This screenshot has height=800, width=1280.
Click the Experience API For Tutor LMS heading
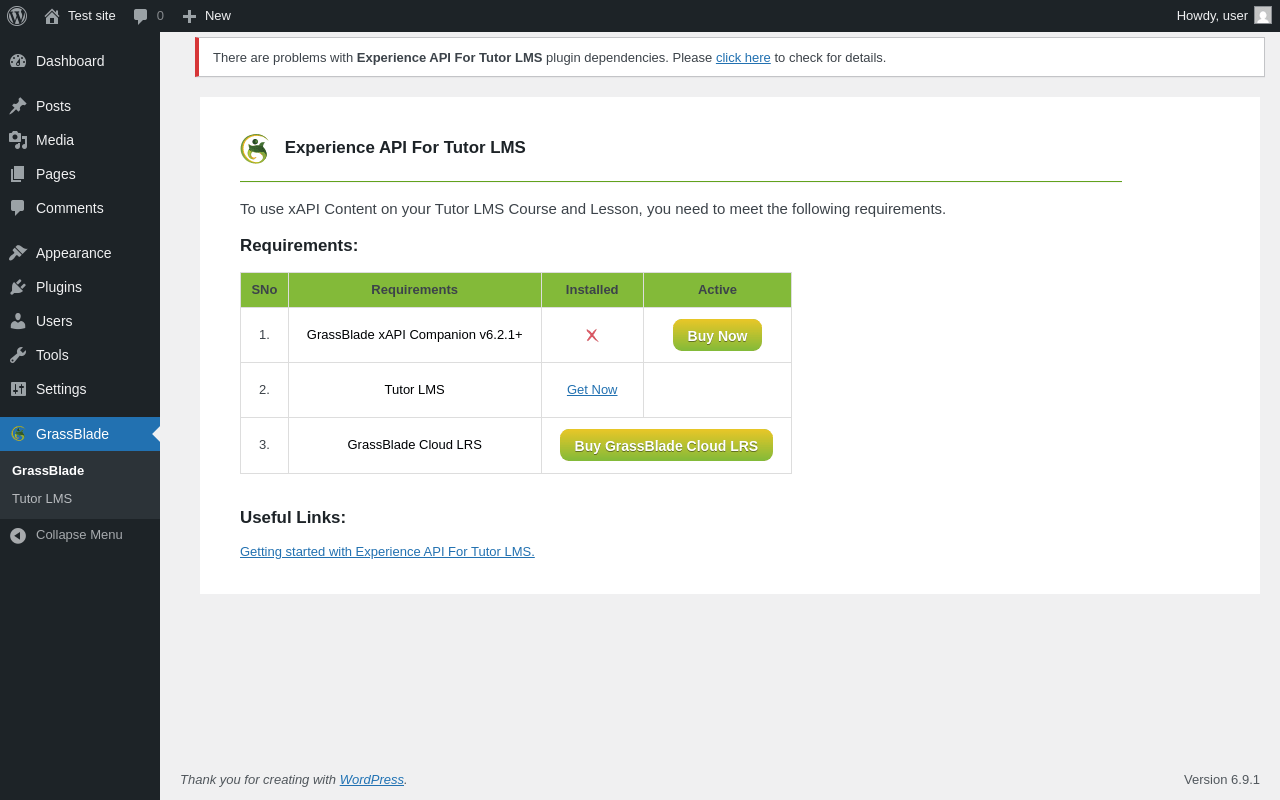click(x=405, y=148)
